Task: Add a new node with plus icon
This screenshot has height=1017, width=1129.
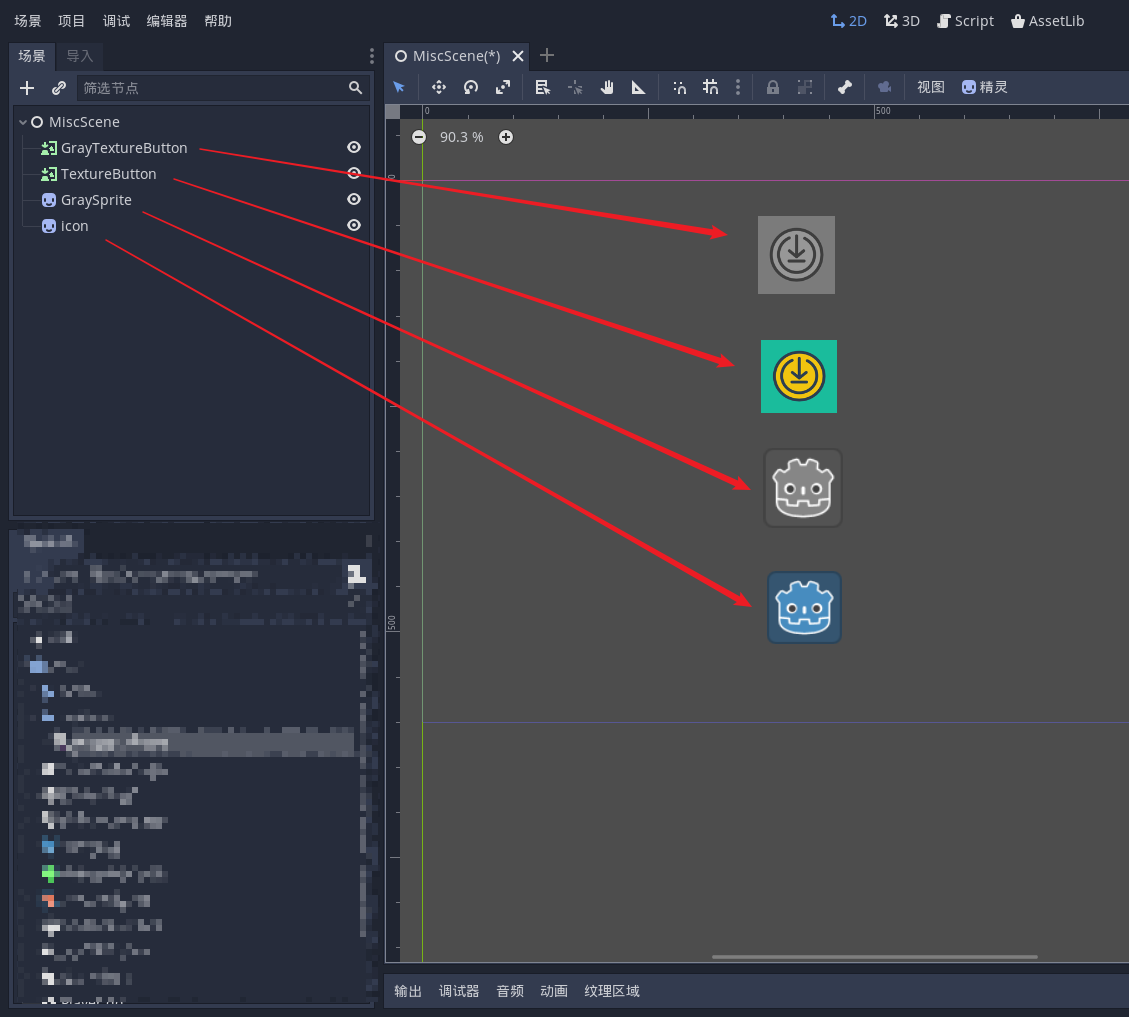Action: [x=27, y=88]
